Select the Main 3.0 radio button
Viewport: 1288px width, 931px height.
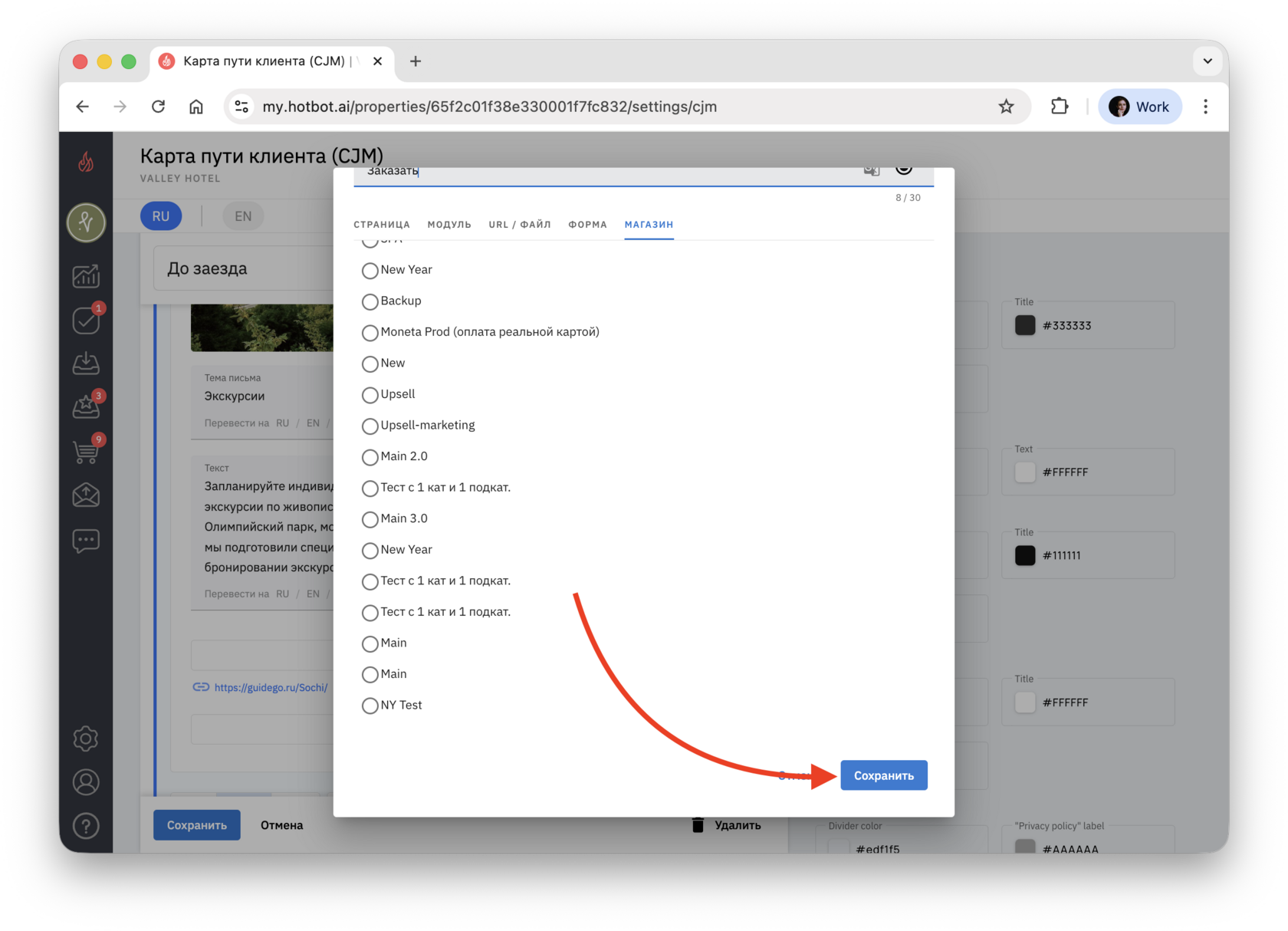tap(370, 519)
